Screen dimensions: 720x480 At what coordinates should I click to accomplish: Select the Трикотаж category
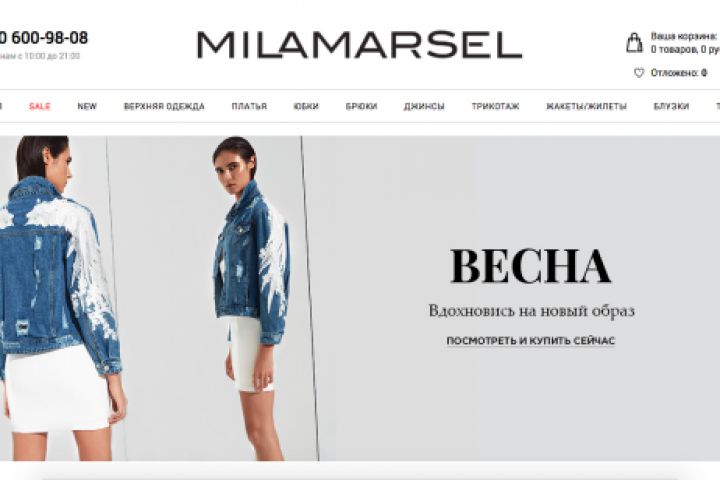coord(495,106)
